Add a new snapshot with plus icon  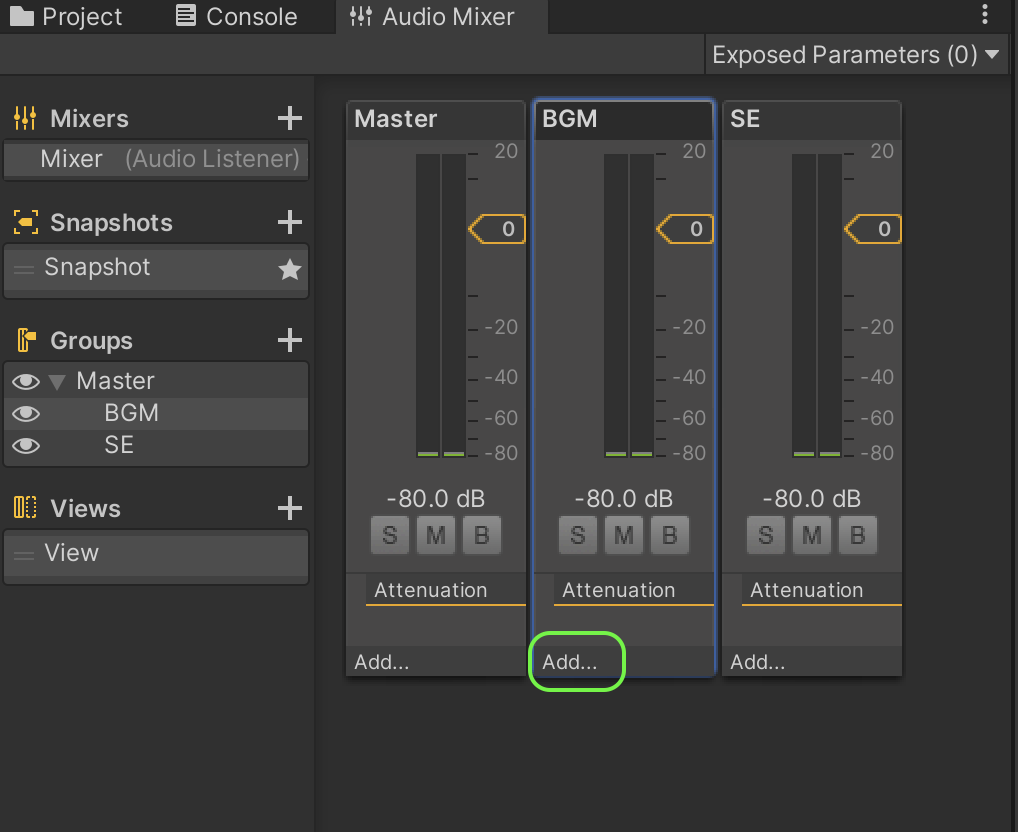tap(290, 222)
